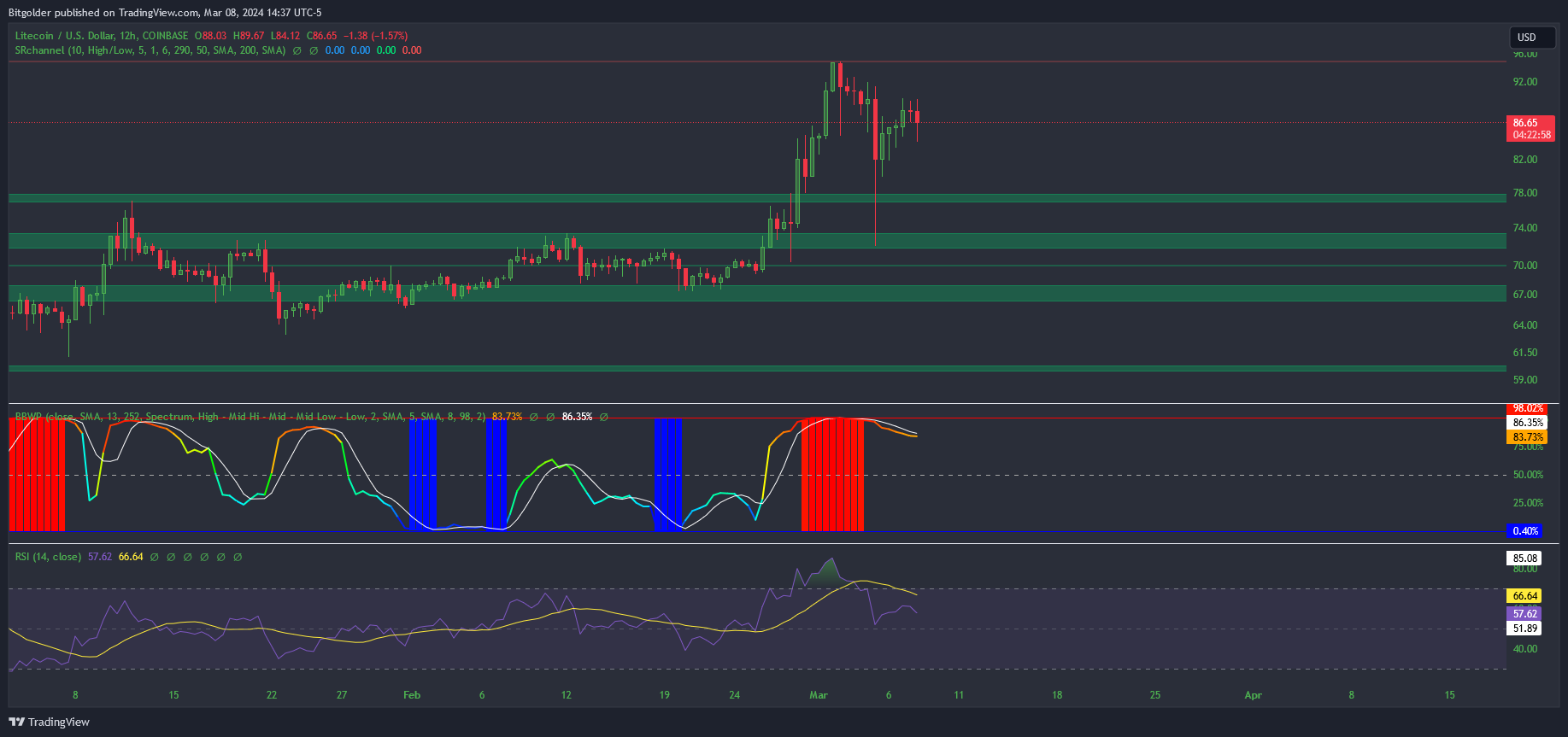The width and height of the screenshot is (1568, 737).
Task: Click the open price O88.03
Action: point(211,36)
